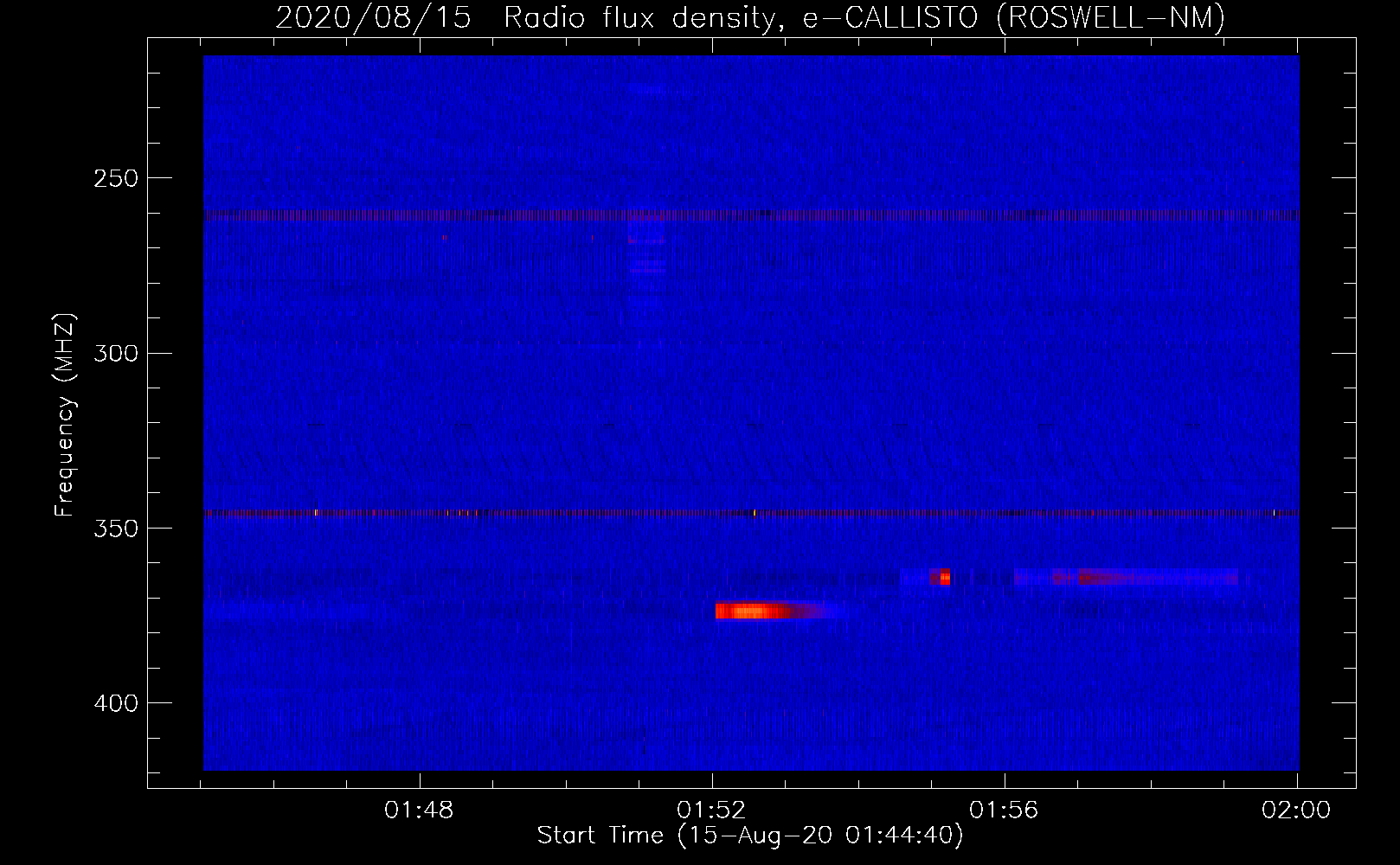Click the 350 frequency tick label
The height and width of the screenshot is (865, 1400).
click(116, 529)
